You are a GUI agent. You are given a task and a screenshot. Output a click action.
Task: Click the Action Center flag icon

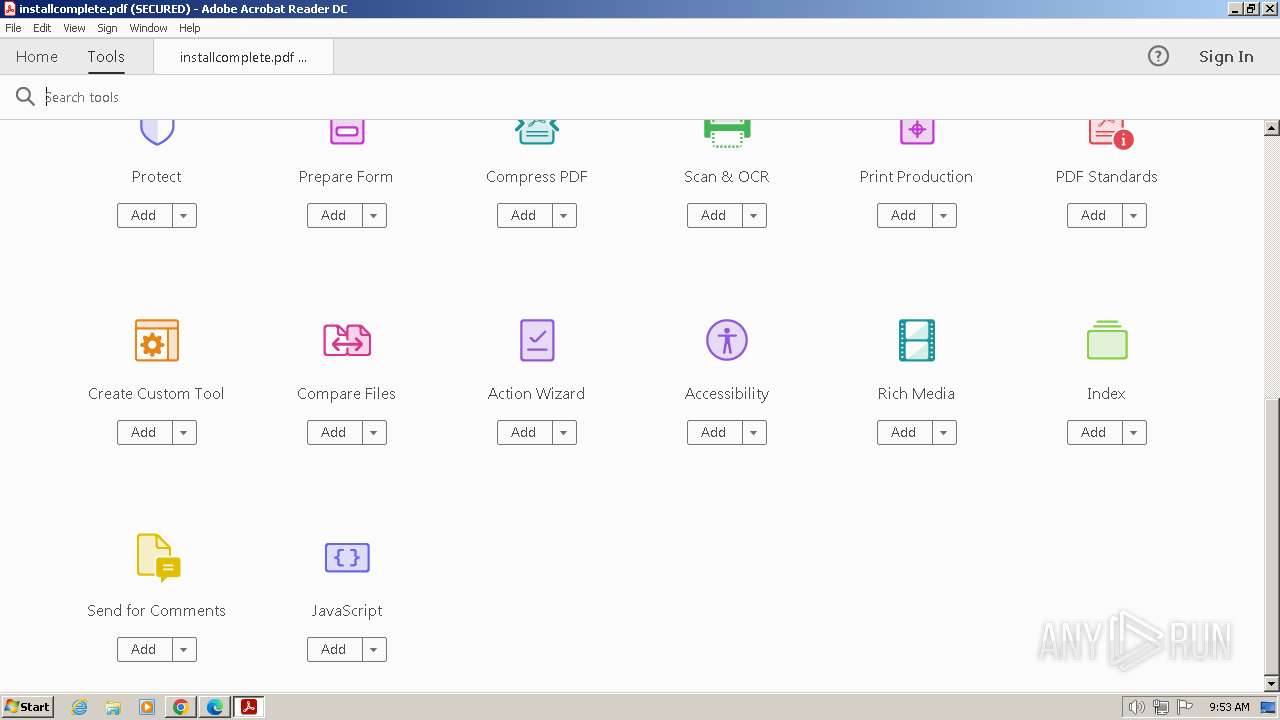pos(1185,707)
